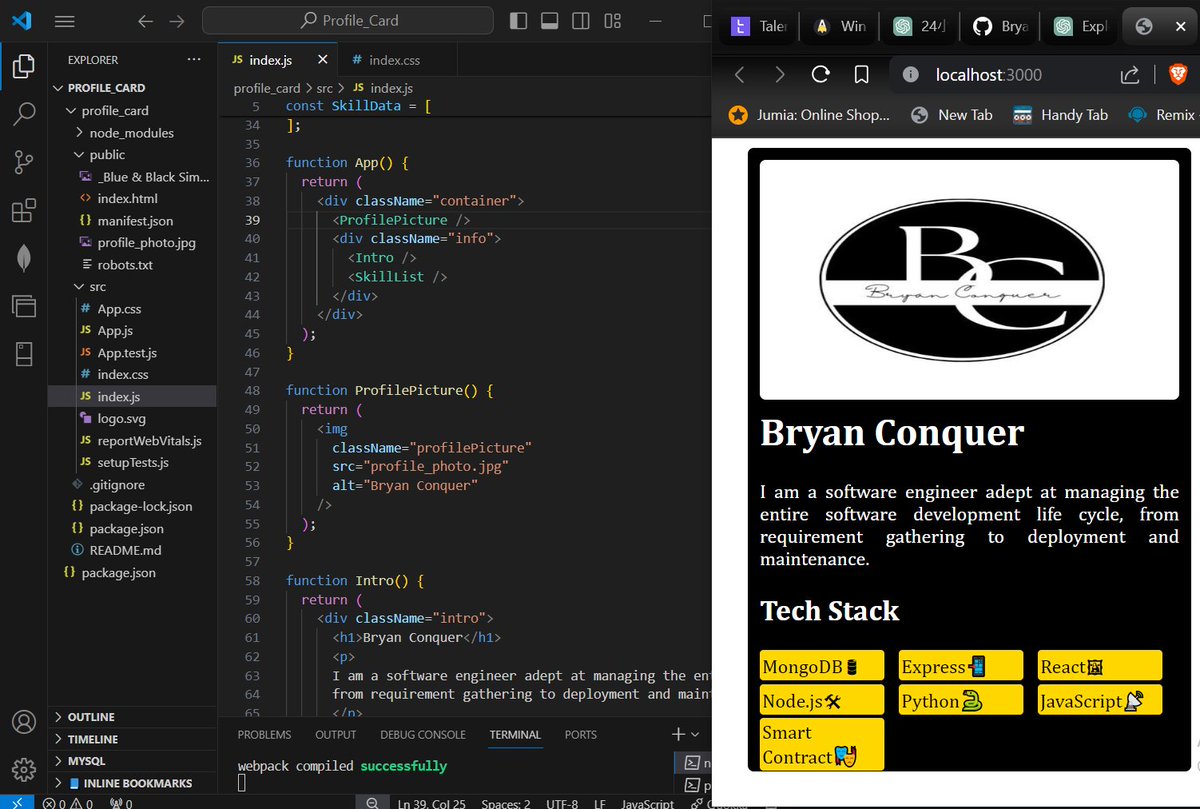Toggle bottom panel layout icon

coord(549,20)
